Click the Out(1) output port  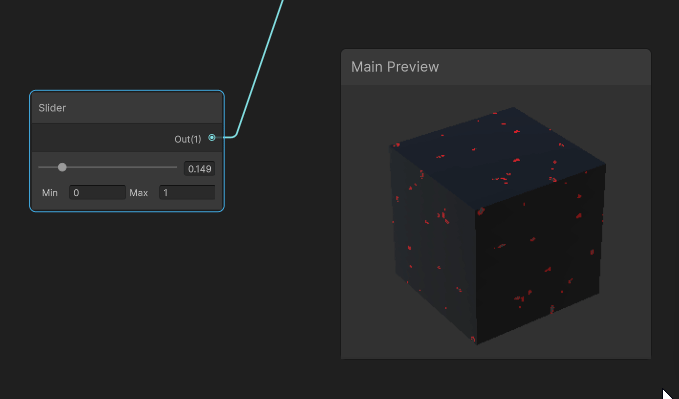212,138
